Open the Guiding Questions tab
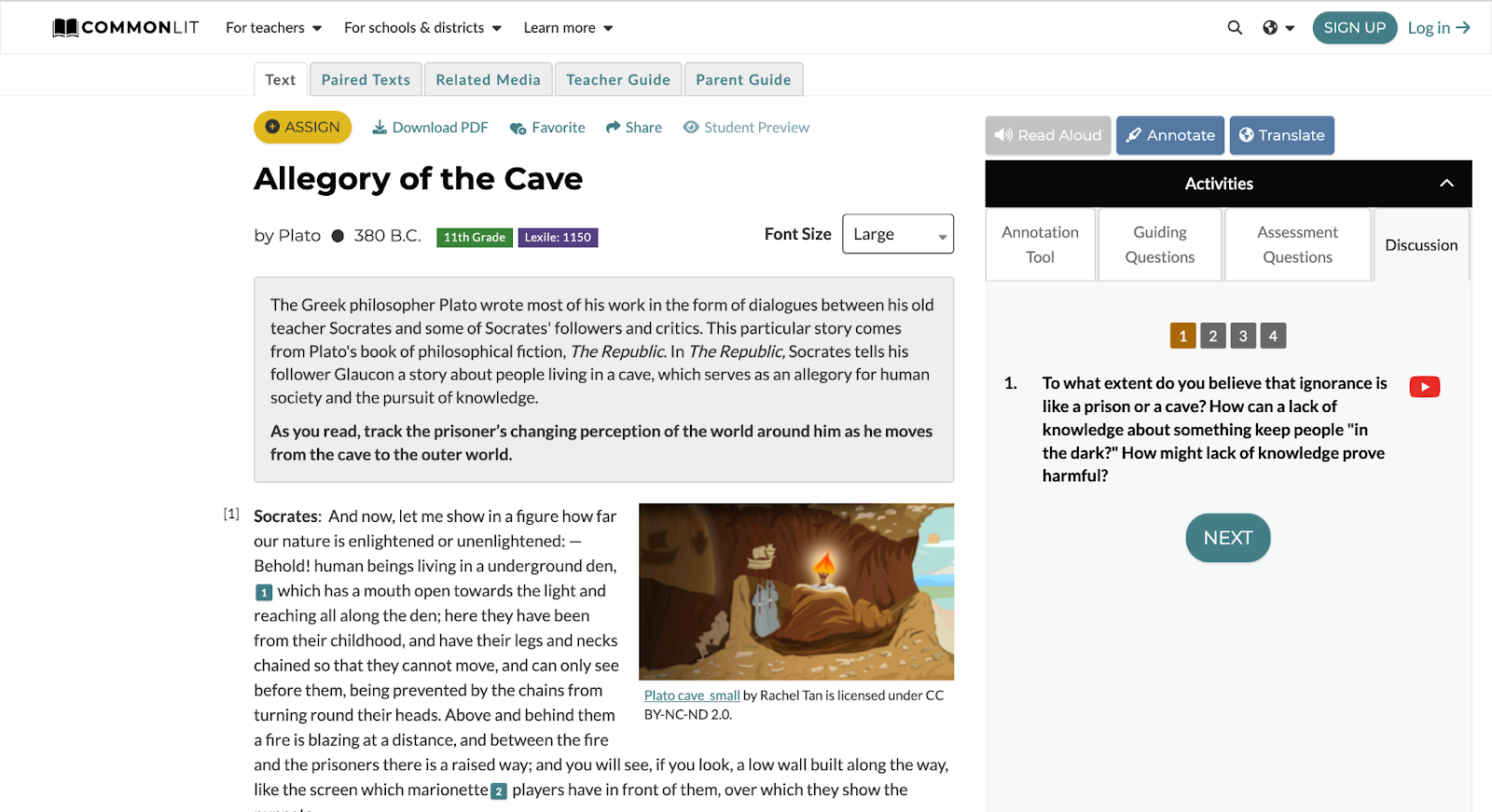This screenshot has width=1492, height=812. (x=1160, y=244)
